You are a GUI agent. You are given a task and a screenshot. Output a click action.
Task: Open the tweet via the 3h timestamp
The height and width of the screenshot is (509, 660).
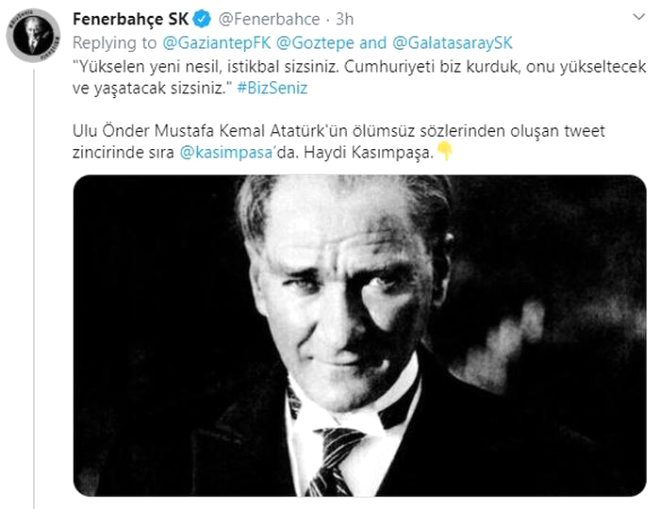[x=345, y=19]
